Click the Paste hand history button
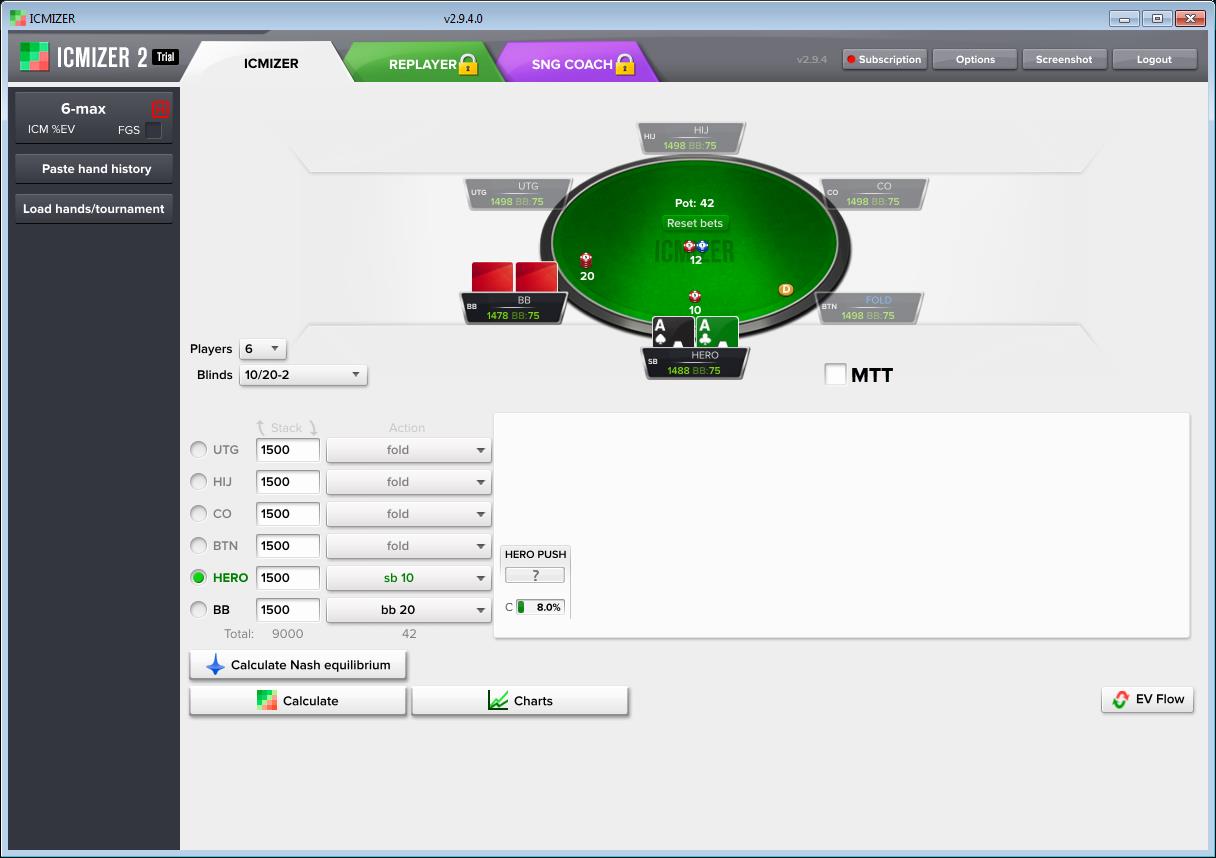1216x858 pixels. [96, 169]
